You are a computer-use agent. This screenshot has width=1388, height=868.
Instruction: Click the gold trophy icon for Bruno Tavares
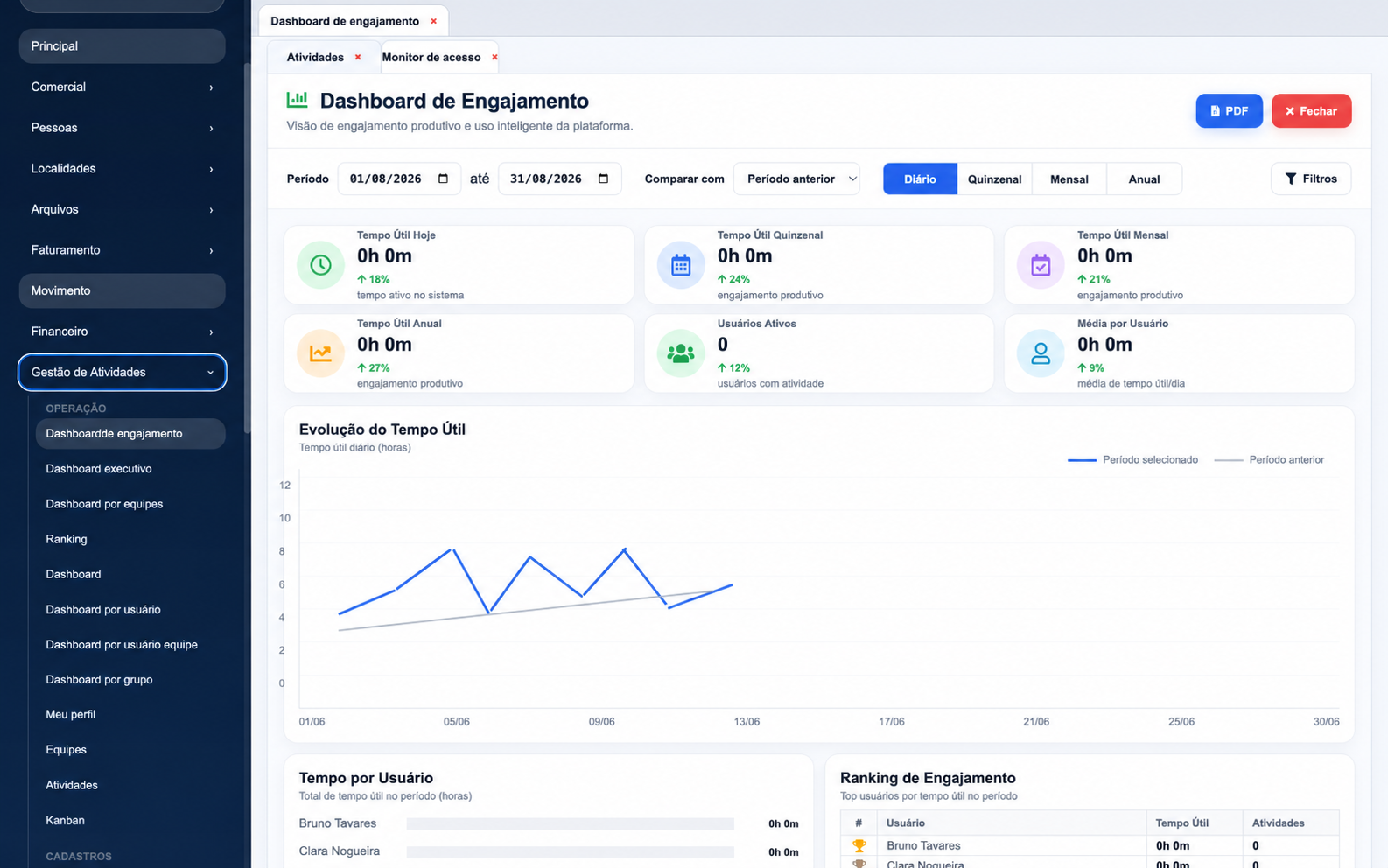859,845
